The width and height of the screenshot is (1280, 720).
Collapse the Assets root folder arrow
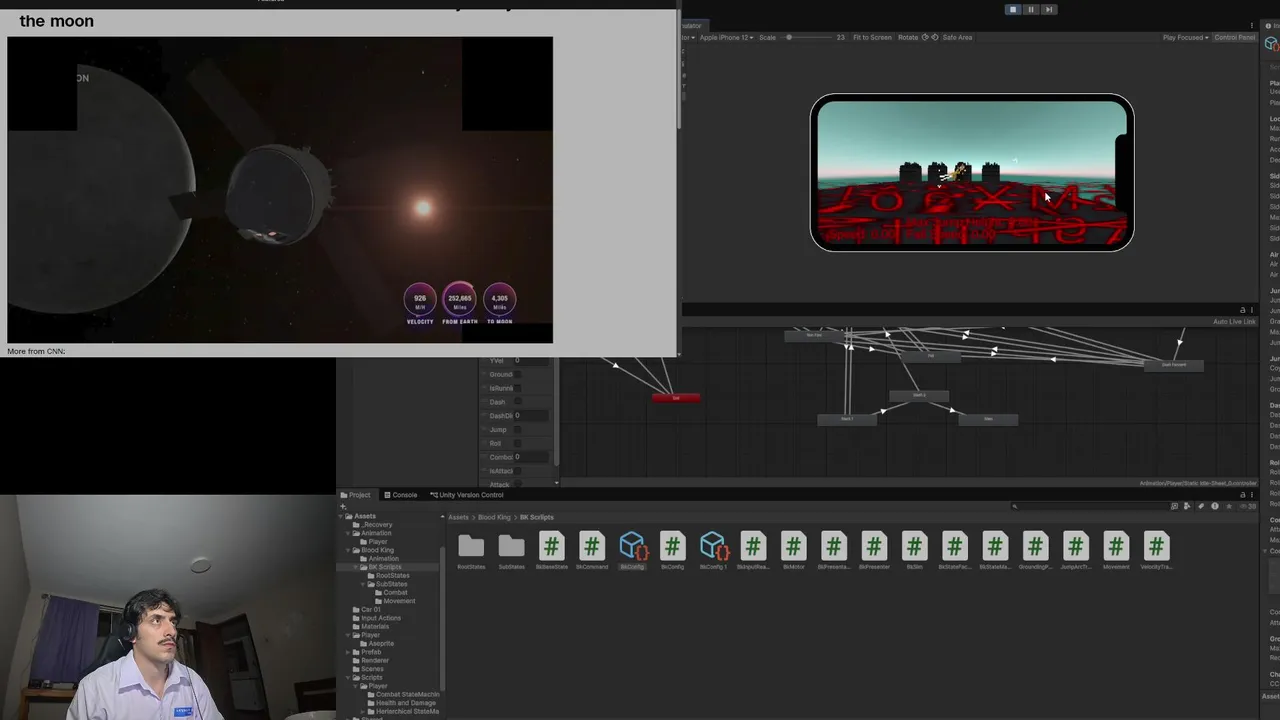coord(342,516)
